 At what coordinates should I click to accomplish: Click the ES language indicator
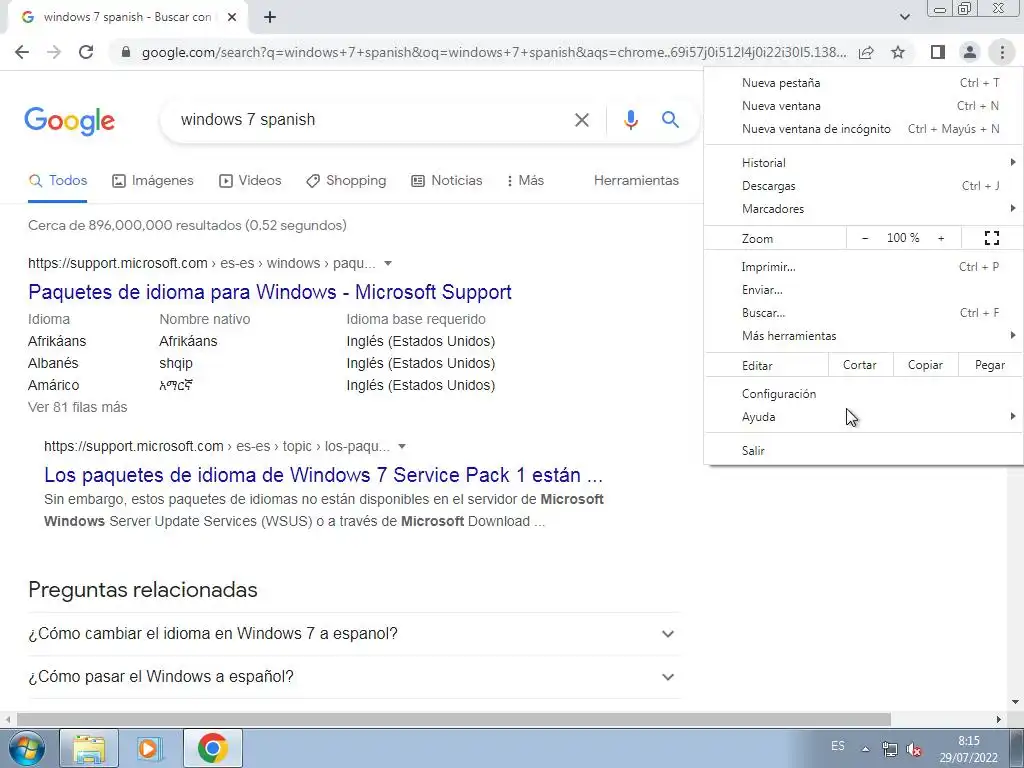838,746
